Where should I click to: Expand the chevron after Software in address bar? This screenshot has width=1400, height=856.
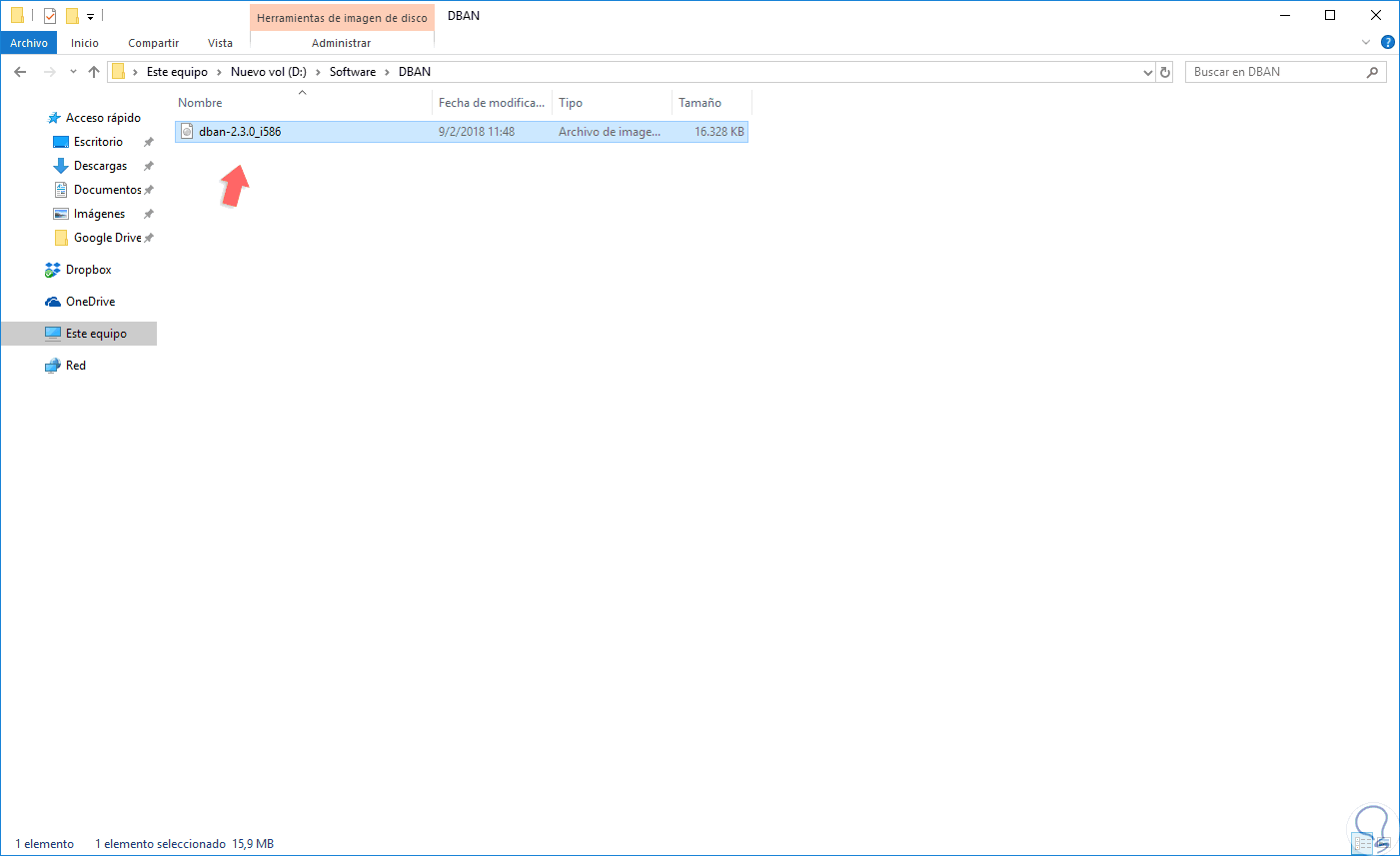click(x=387, y=72)
